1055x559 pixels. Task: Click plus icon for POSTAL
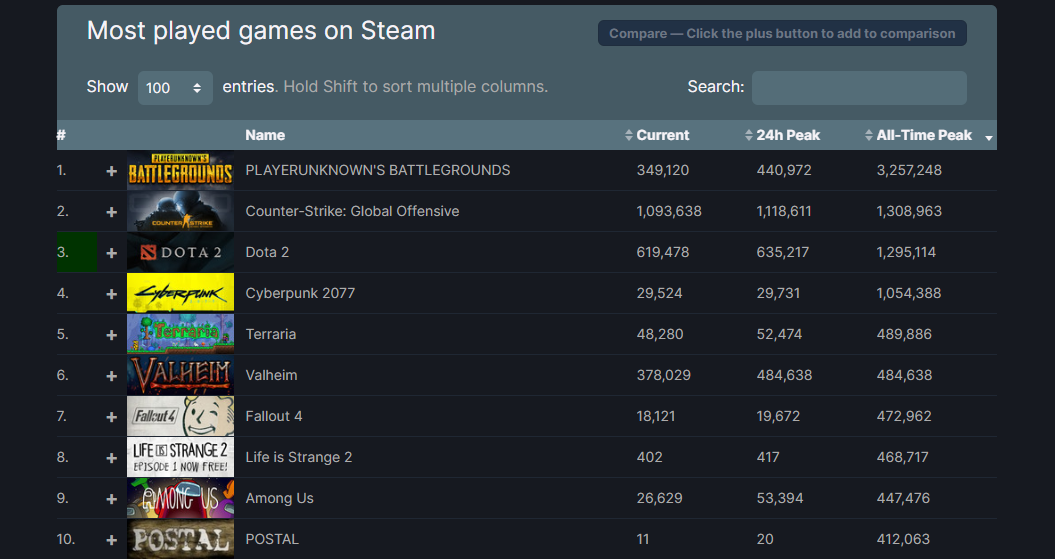coord(112,541)
